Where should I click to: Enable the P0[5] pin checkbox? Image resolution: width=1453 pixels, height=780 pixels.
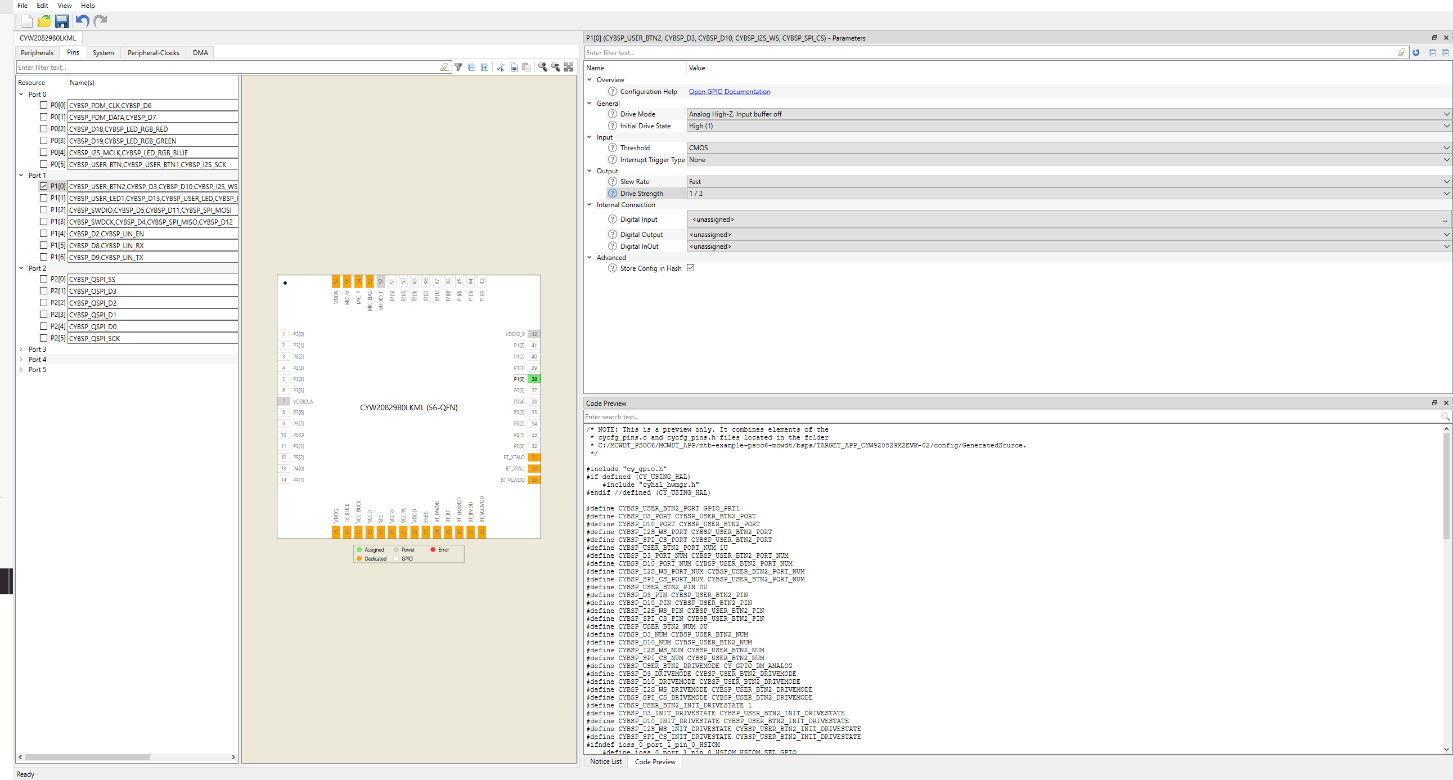click(43, 163)
